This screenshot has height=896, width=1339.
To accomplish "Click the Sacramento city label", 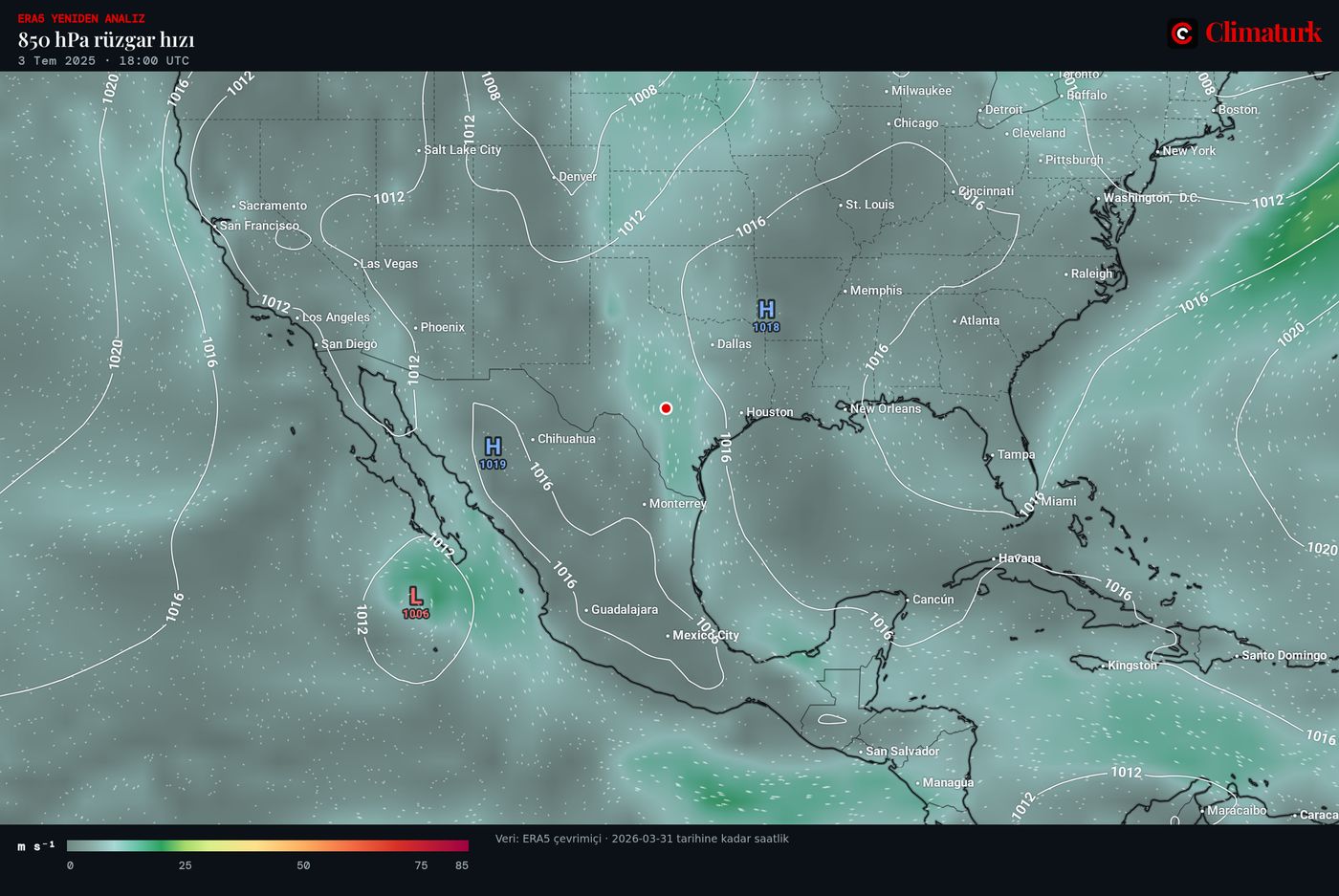I will click(x=273, y=205).
